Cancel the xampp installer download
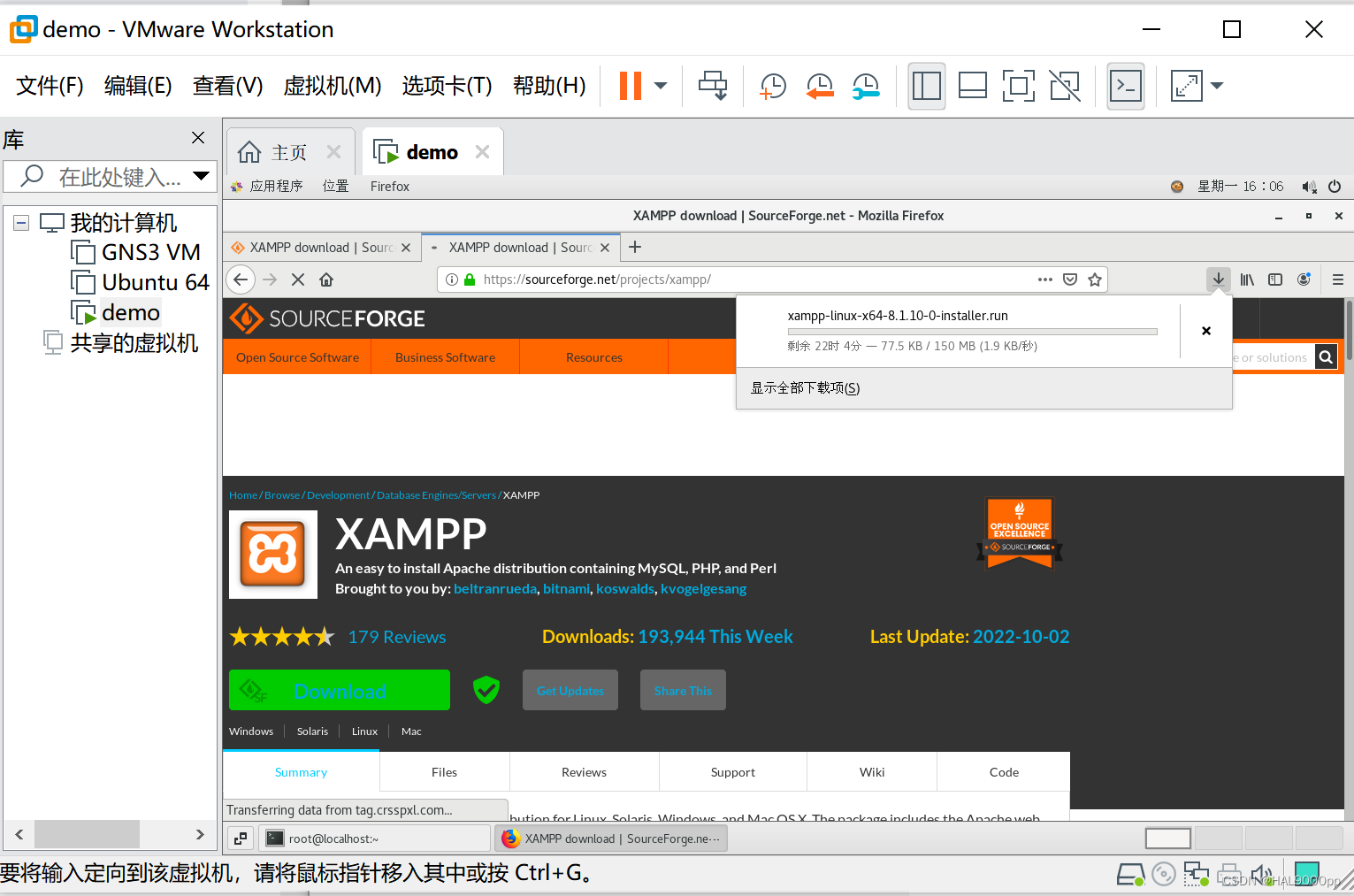 (1206, 331)
